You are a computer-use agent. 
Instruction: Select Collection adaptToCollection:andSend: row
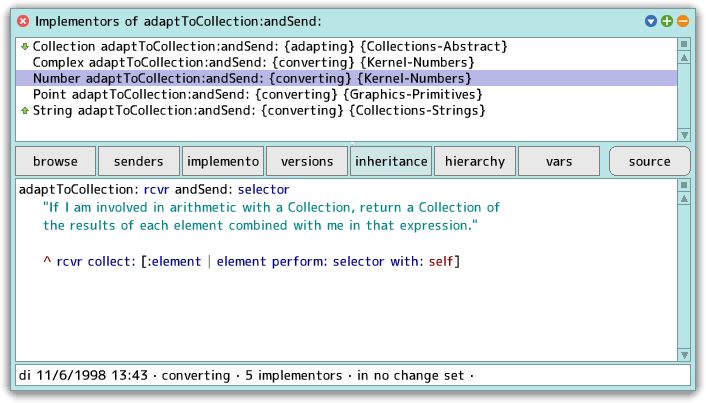[x=346, y=46]
